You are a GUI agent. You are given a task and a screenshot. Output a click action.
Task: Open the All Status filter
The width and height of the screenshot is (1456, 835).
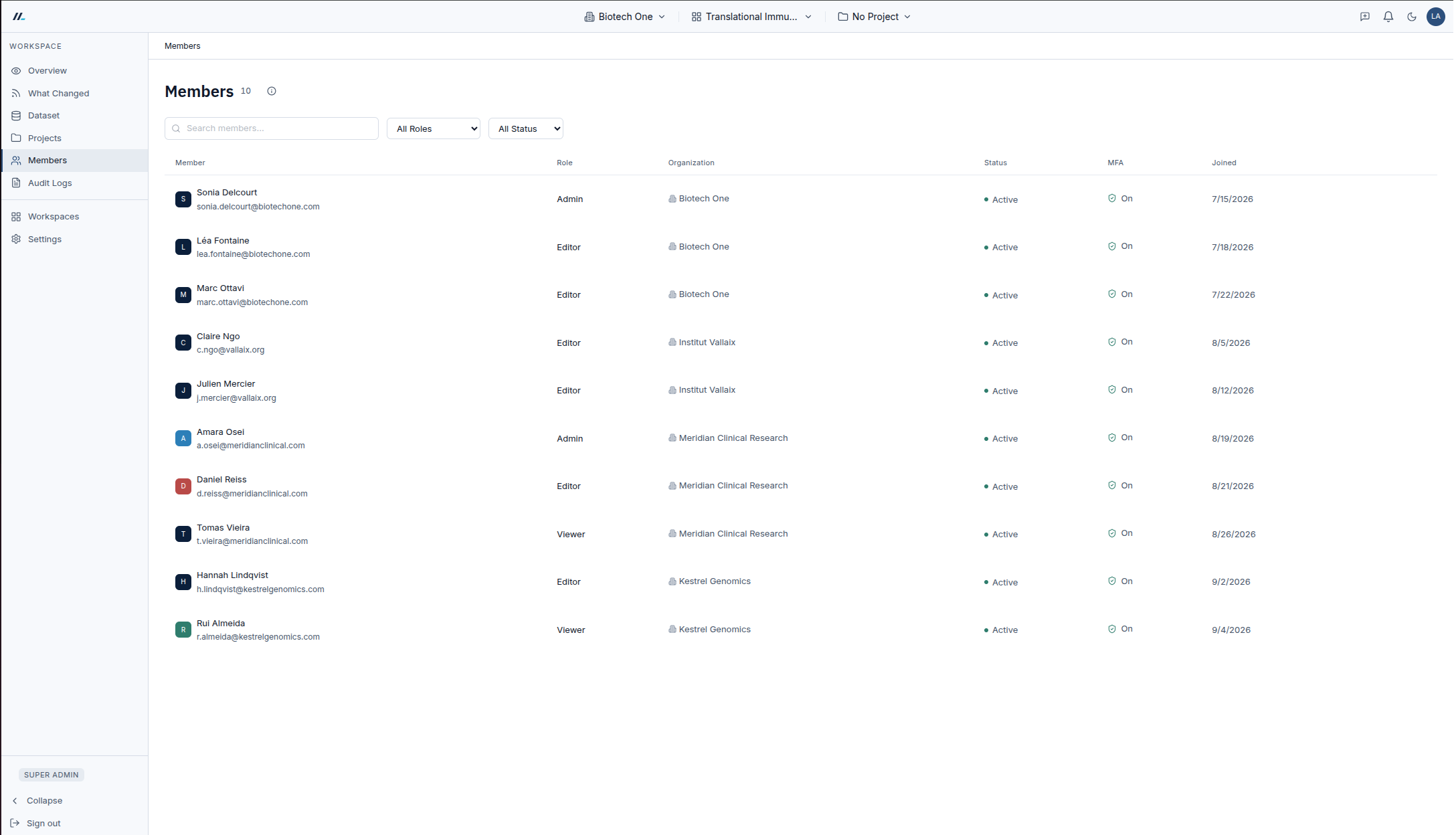526,128
